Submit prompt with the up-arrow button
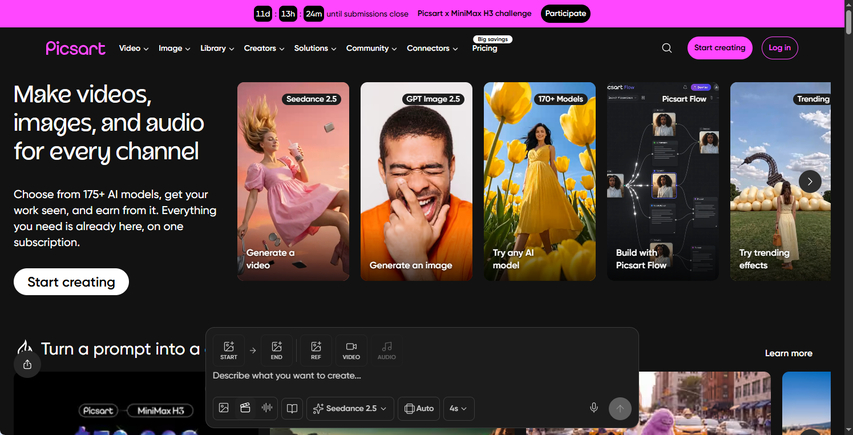Viewport: 853px width, 435px height. point(620,408)
